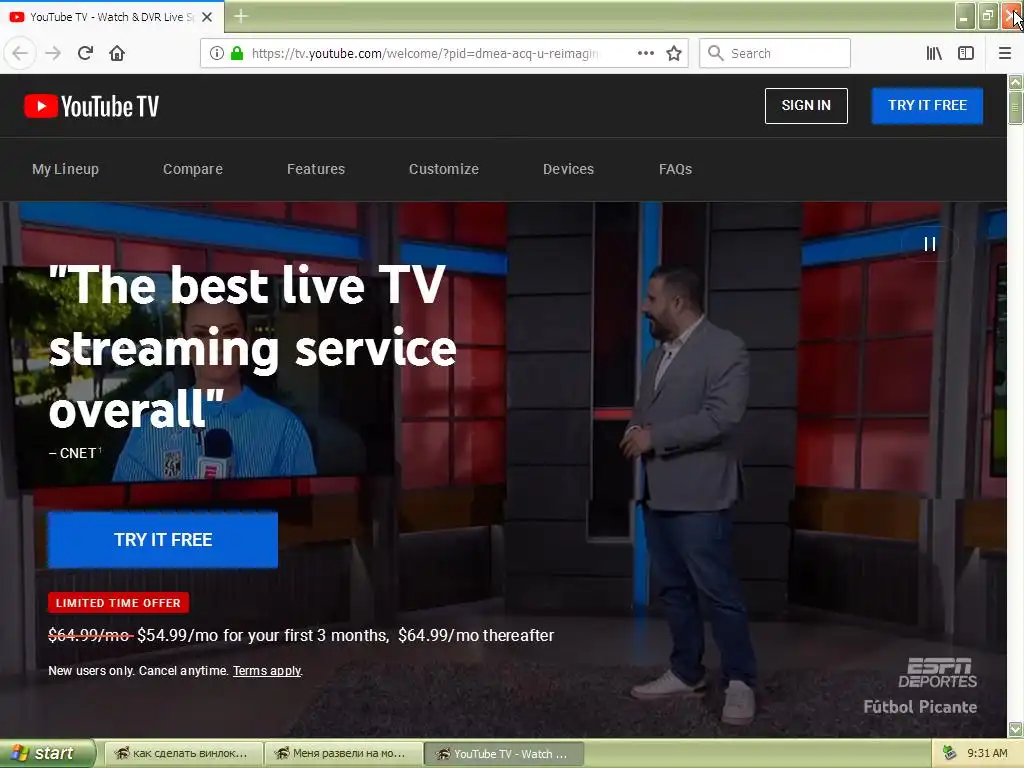Click header TRY IT FREE button
This screenshot has width=1024, height=768.
point(927,105)
